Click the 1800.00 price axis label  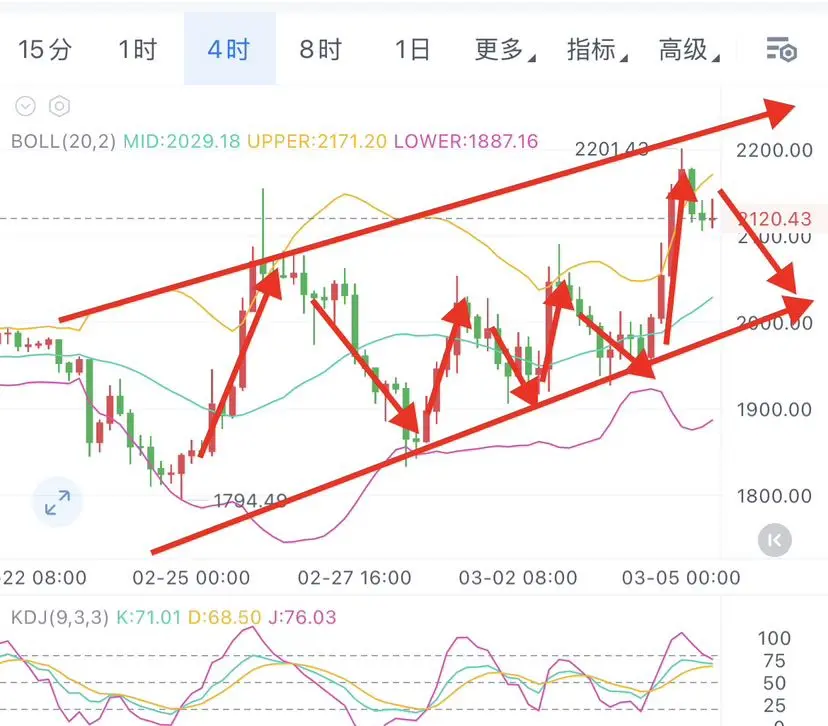pyautogui.click(x=774, y=496)
